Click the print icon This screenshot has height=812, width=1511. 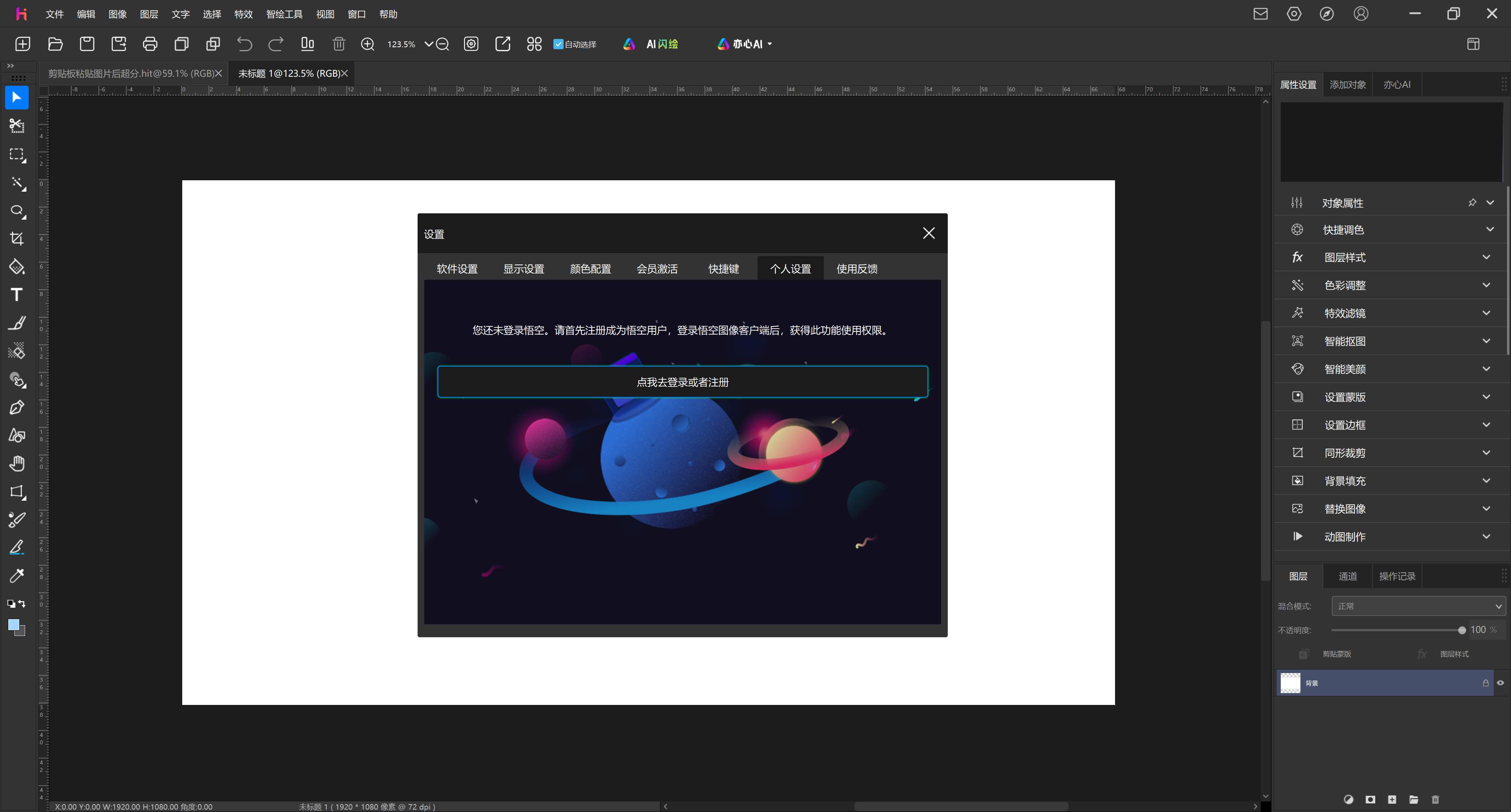click(150, 44)
